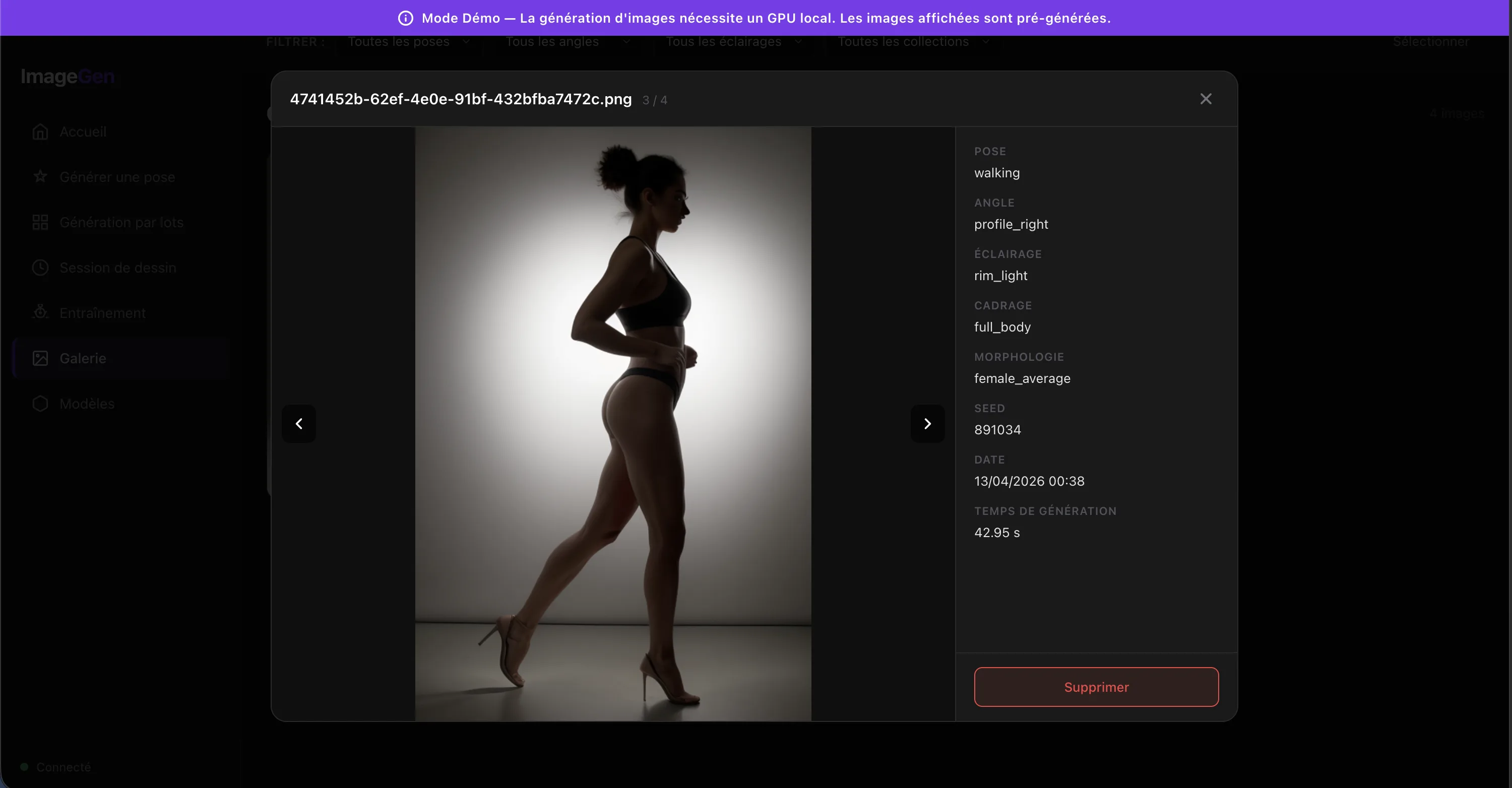Click the Connecté status indicator
Viewport: 1512px width, 788px height.
tap(56, 767)
